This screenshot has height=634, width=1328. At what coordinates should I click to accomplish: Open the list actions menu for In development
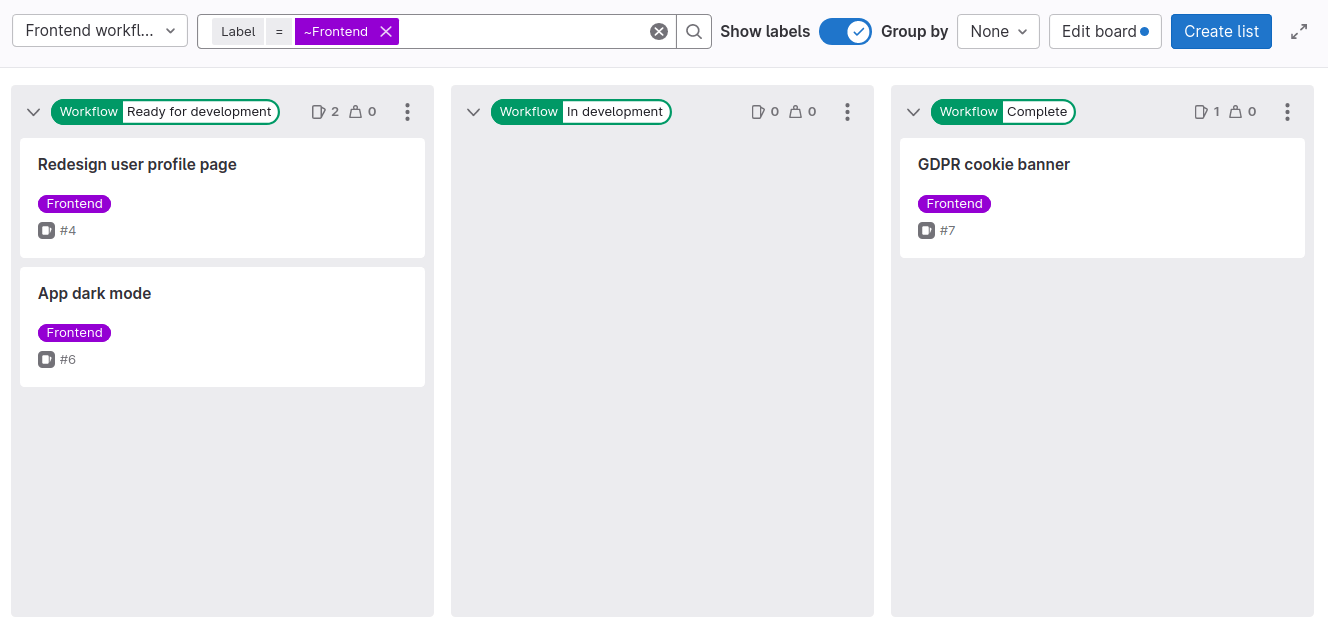[x=847, y=111]
